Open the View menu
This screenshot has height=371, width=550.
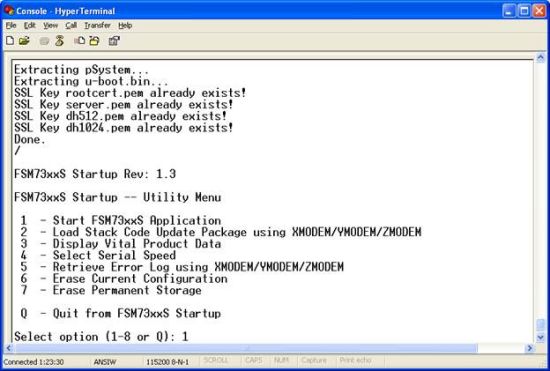[x=51, y=26]
